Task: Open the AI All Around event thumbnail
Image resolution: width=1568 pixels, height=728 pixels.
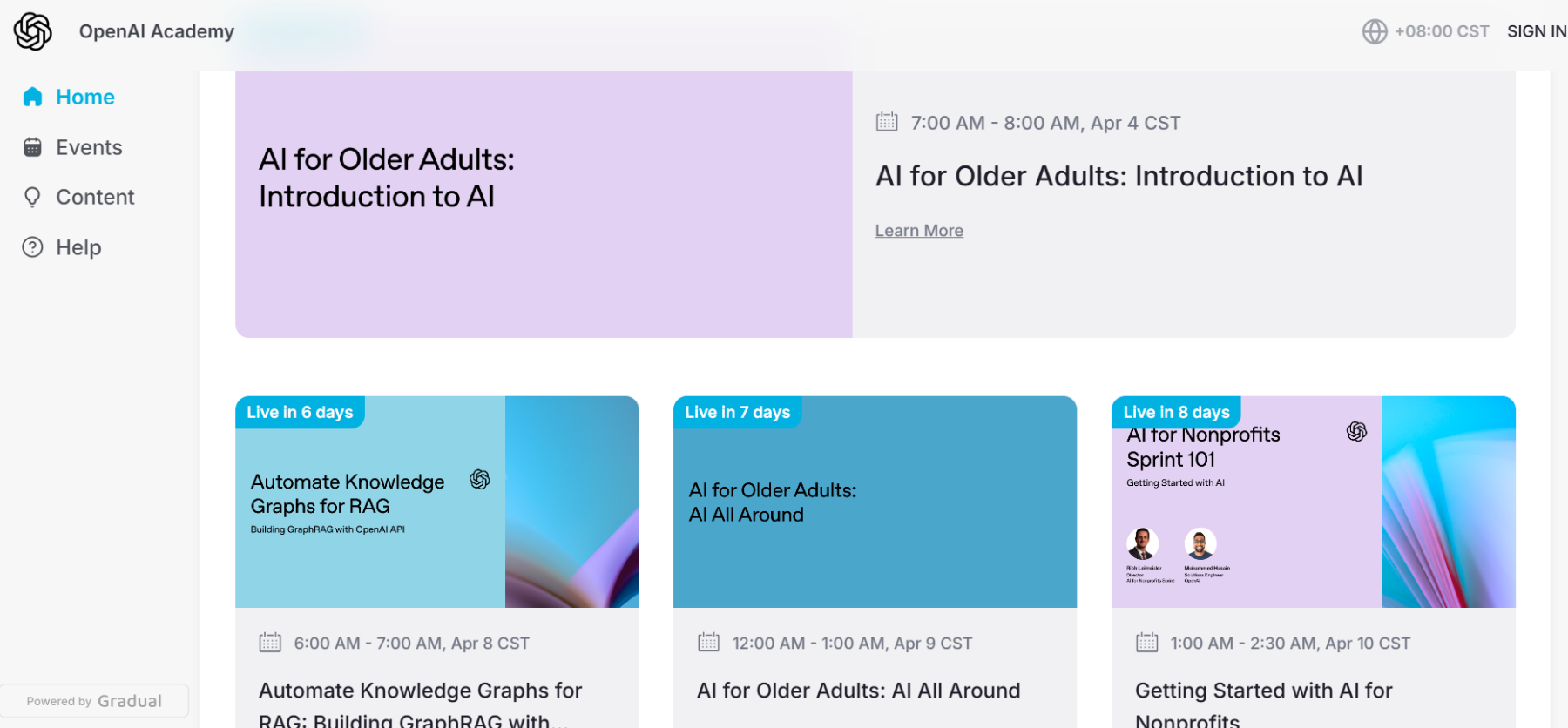Action: pos(875,502)
